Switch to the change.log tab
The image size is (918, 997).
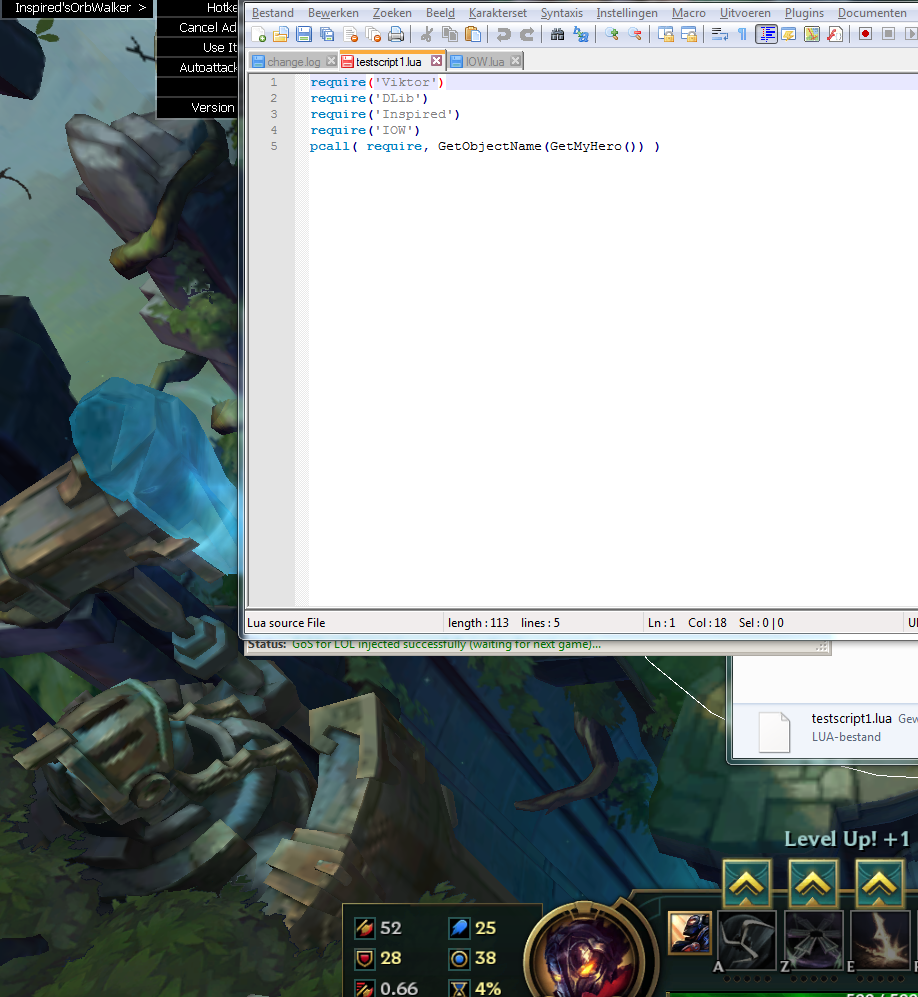pyautogui.click(x=293, y=62)
